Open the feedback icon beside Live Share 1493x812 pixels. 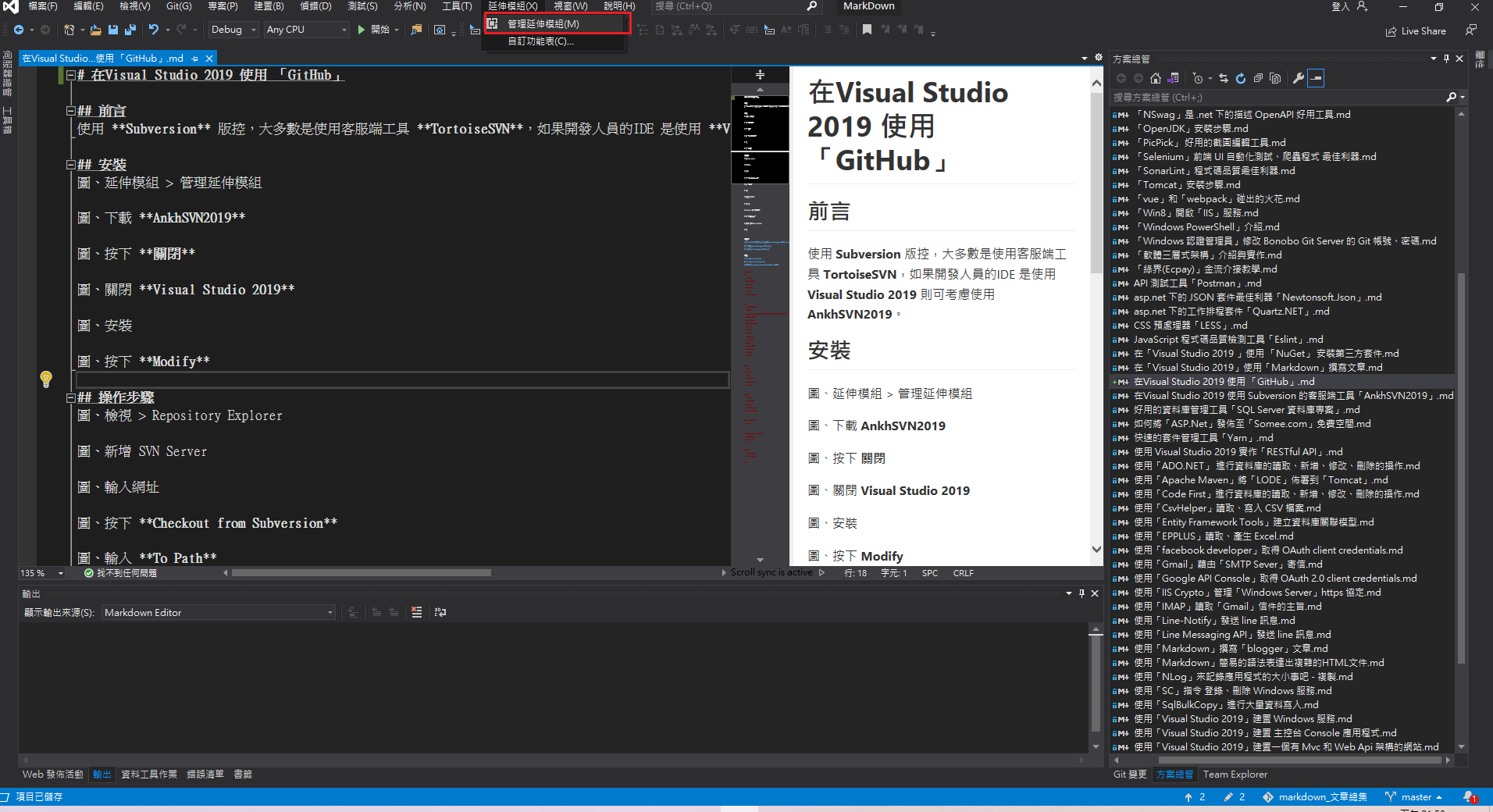coord(1471,30)
